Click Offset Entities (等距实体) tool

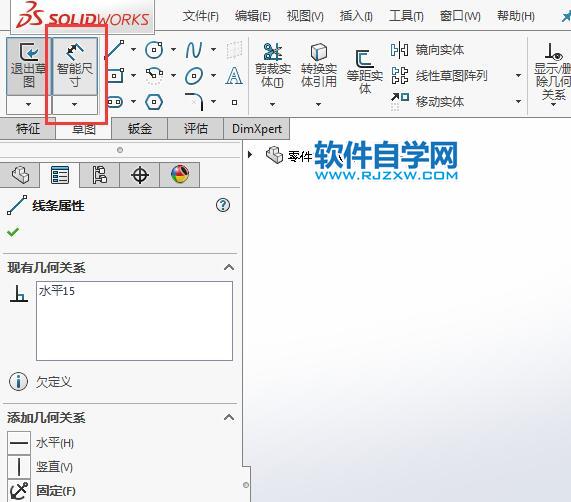point(365,72)
